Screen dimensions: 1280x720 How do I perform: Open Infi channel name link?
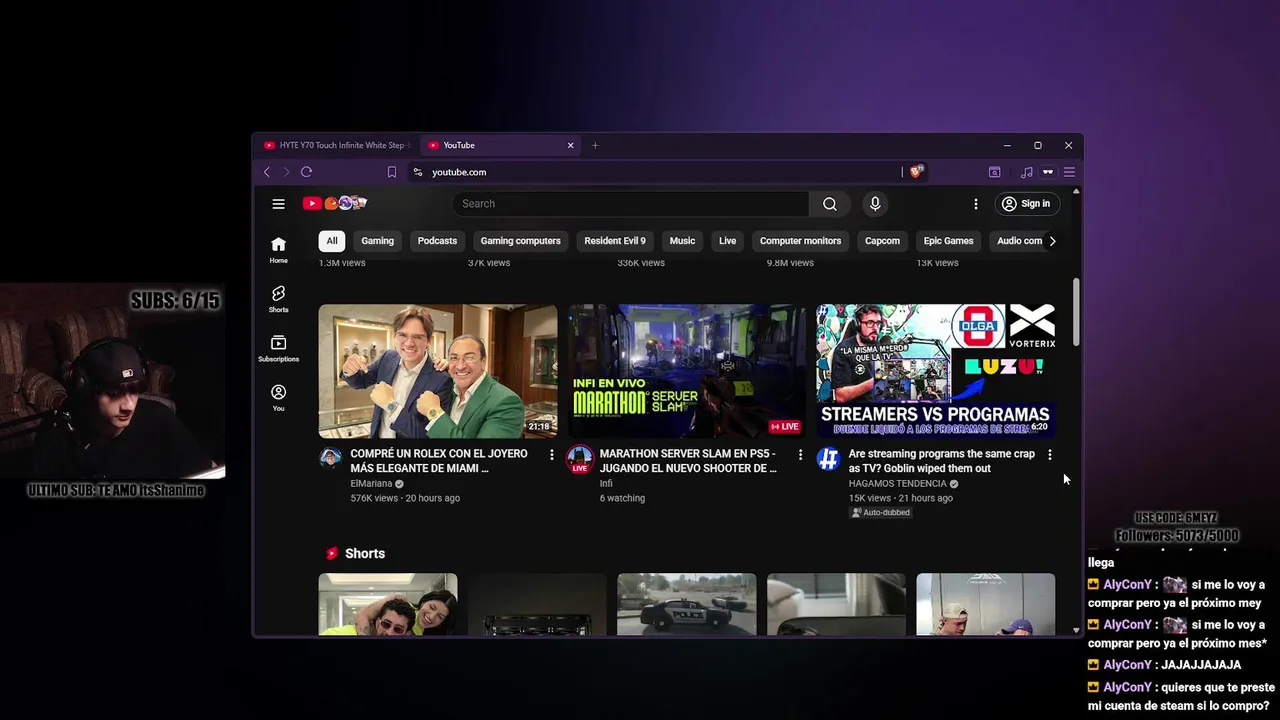point(606,484)
